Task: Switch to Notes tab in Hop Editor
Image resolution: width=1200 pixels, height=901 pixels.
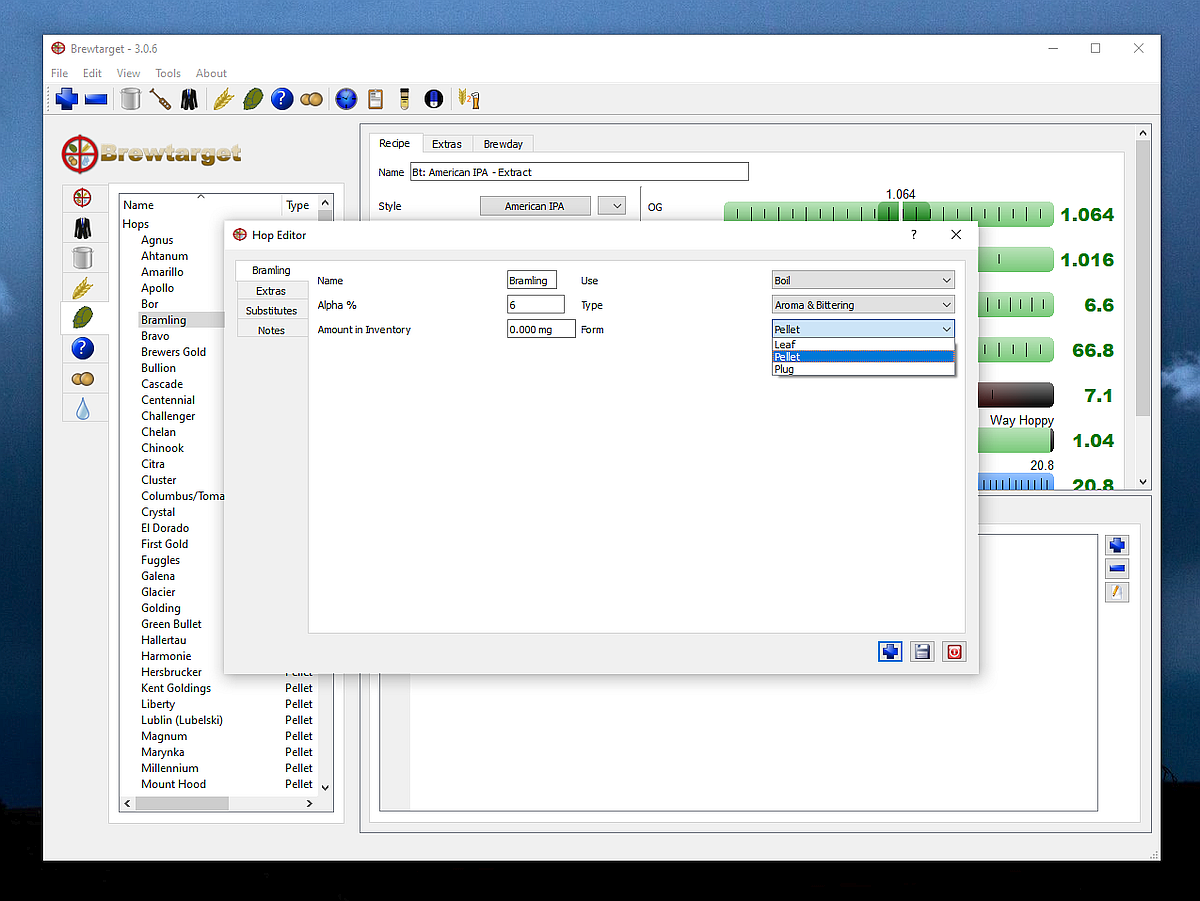Action: point(271,330)
